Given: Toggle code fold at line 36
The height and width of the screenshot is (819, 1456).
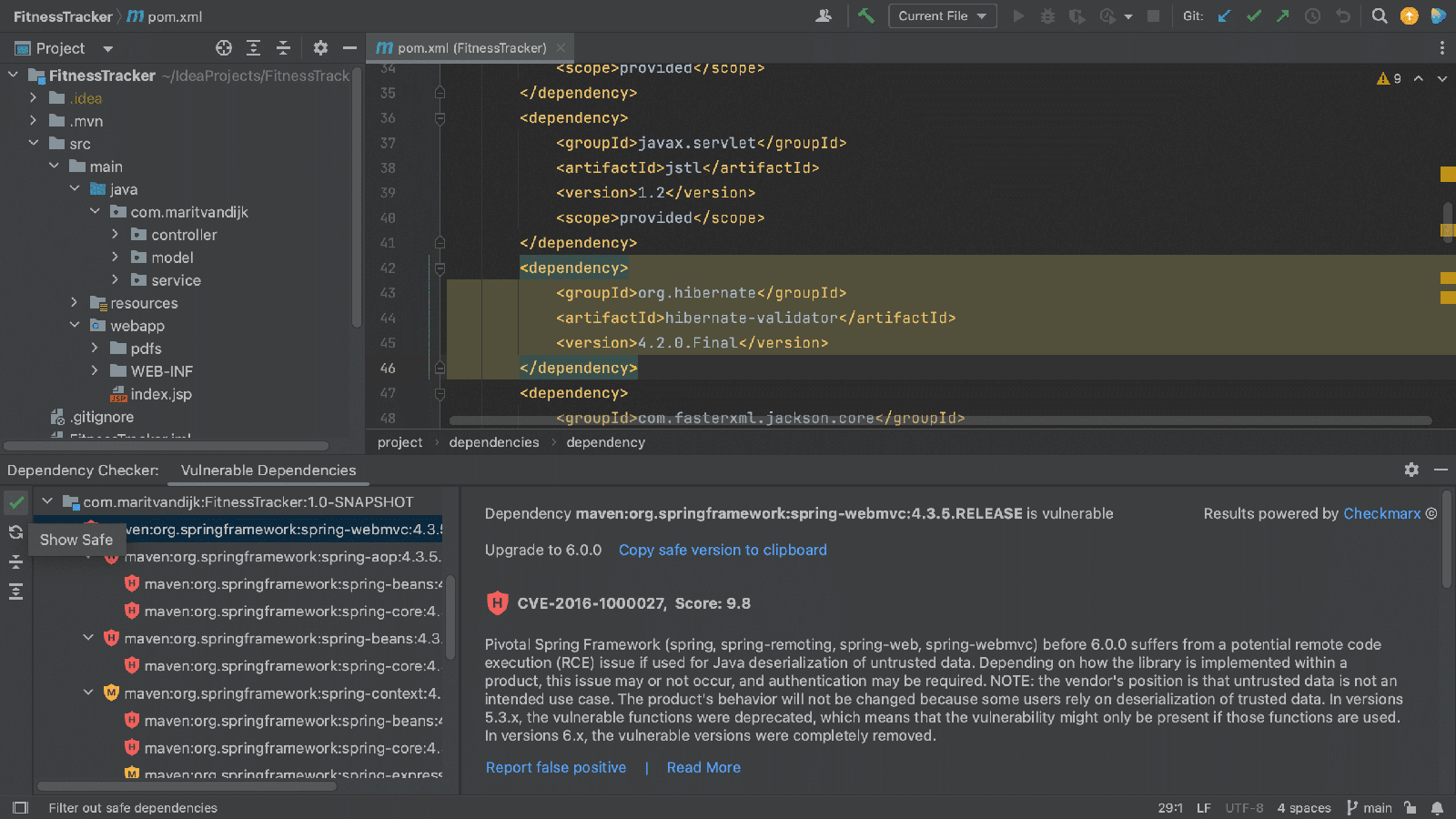Looking at the screenshot, I should (x=440, y=118).
